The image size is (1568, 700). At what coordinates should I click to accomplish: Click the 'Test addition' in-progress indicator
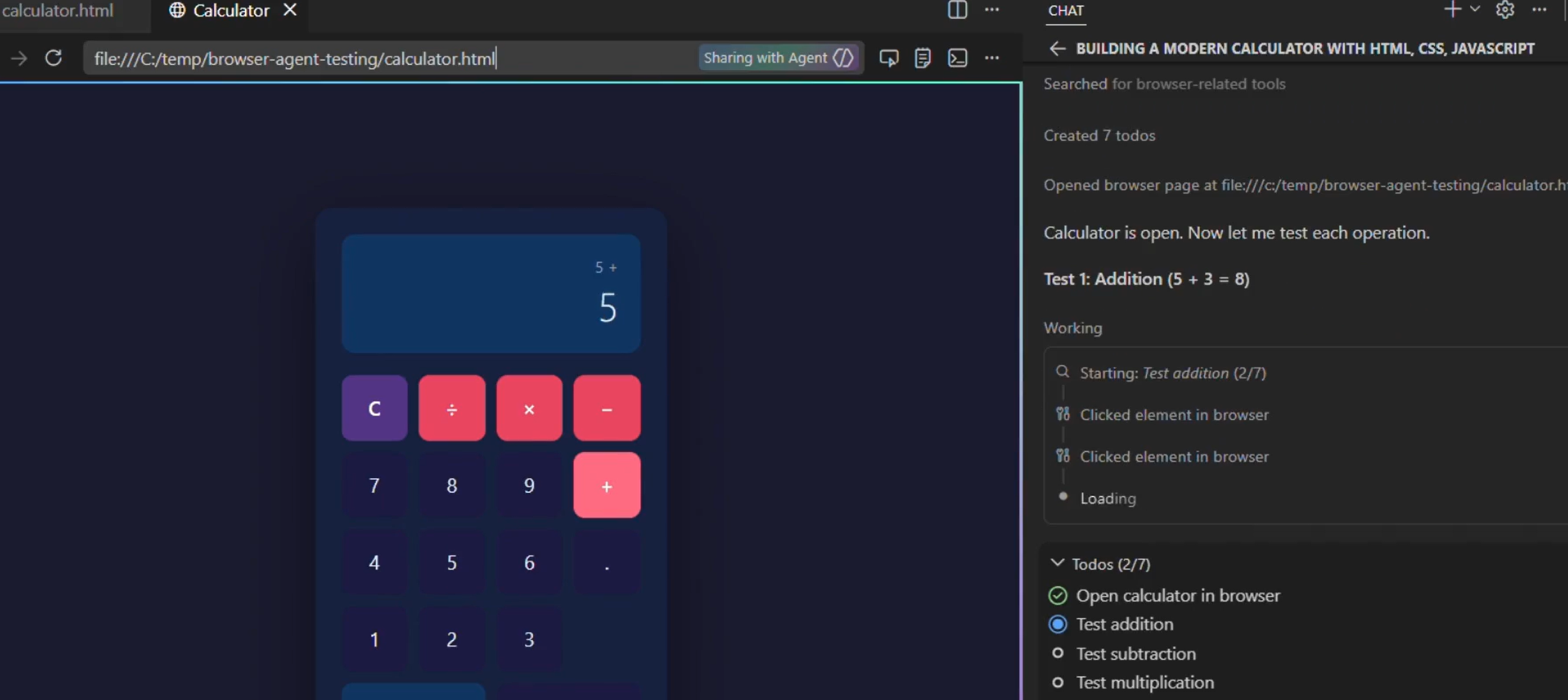(1057, 624)
